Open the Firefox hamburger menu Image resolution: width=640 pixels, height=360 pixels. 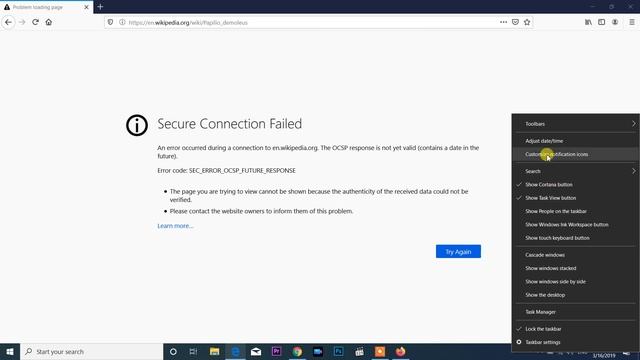(x=631, y=22)
